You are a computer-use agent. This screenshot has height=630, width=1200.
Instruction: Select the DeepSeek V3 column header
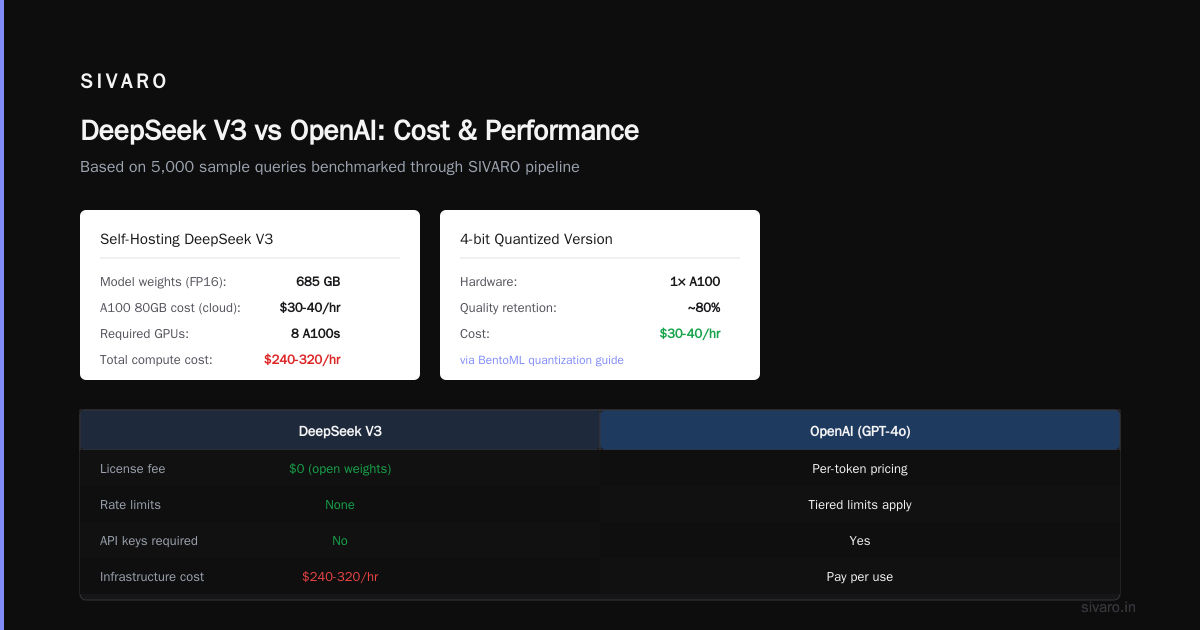coord(340,431)
